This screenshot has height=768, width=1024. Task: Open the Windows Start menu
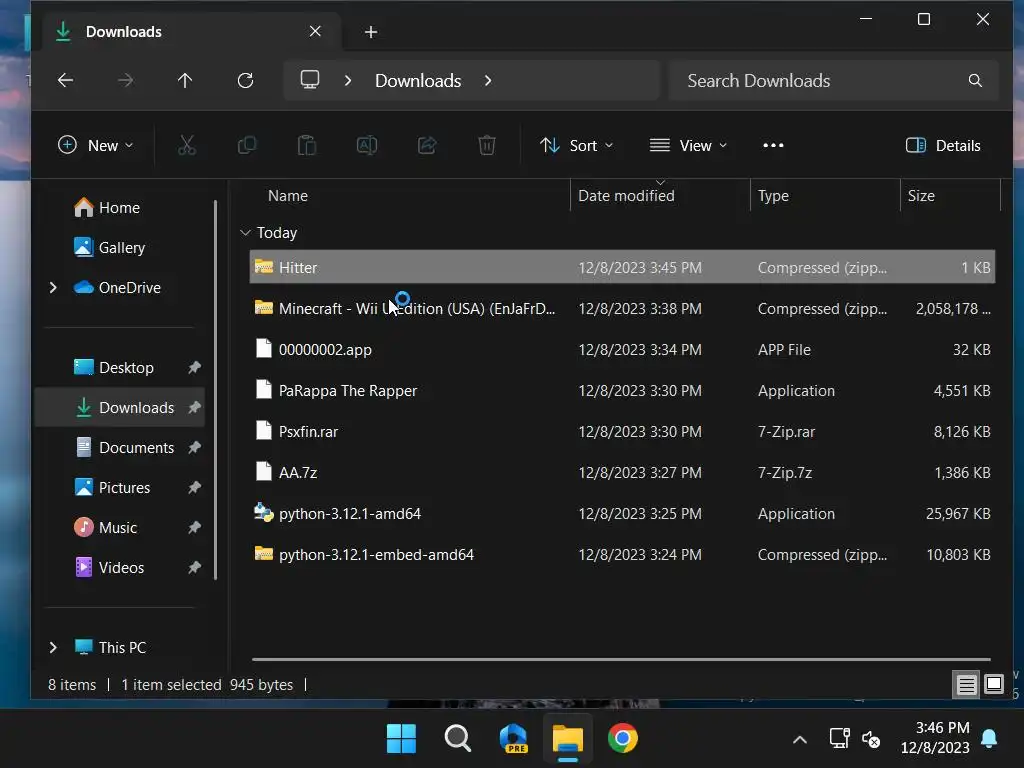(401, 739)
